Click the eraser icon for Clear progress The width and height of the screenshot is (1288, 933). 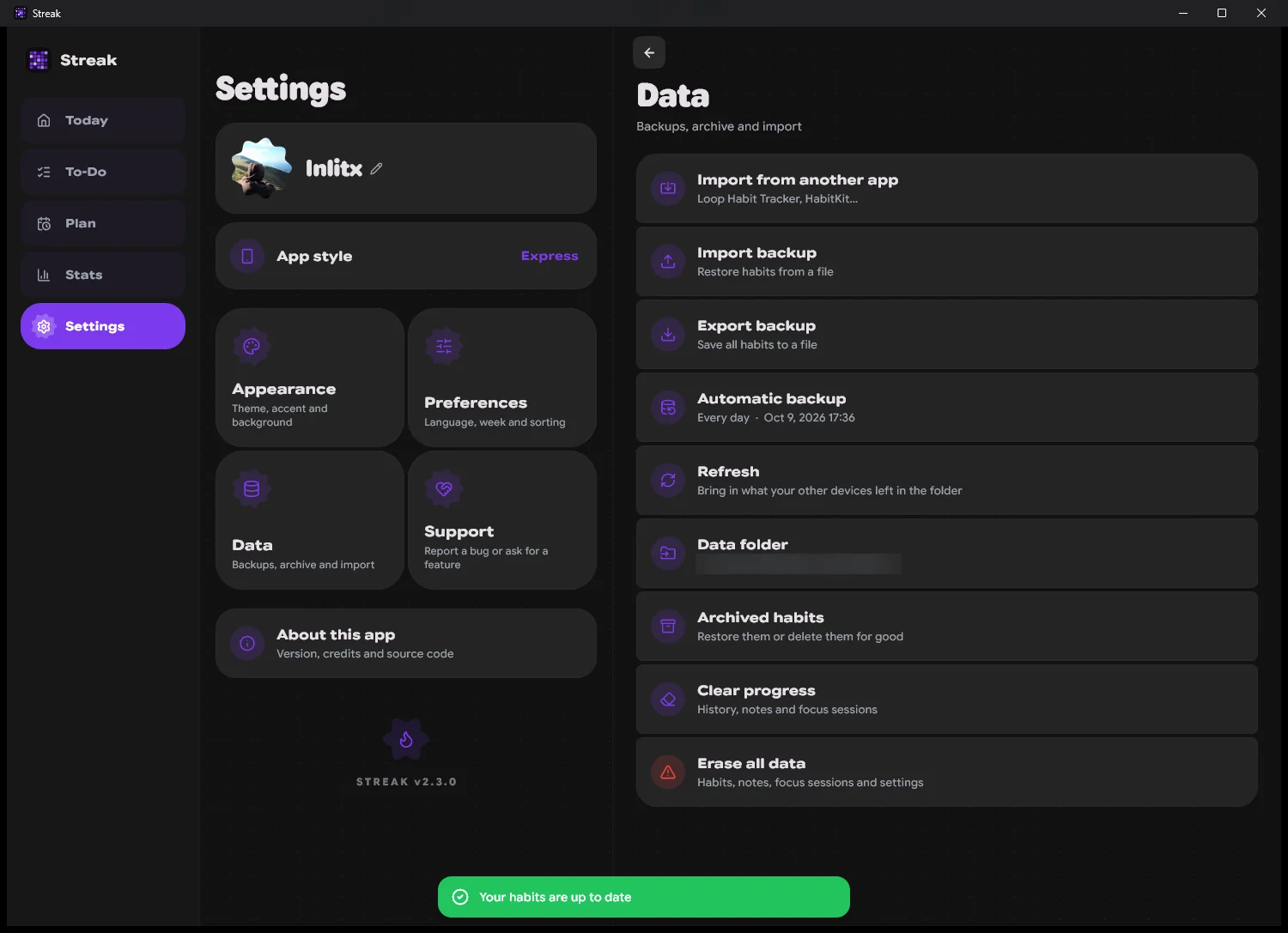pyautogui.click(x=668, y=700)
